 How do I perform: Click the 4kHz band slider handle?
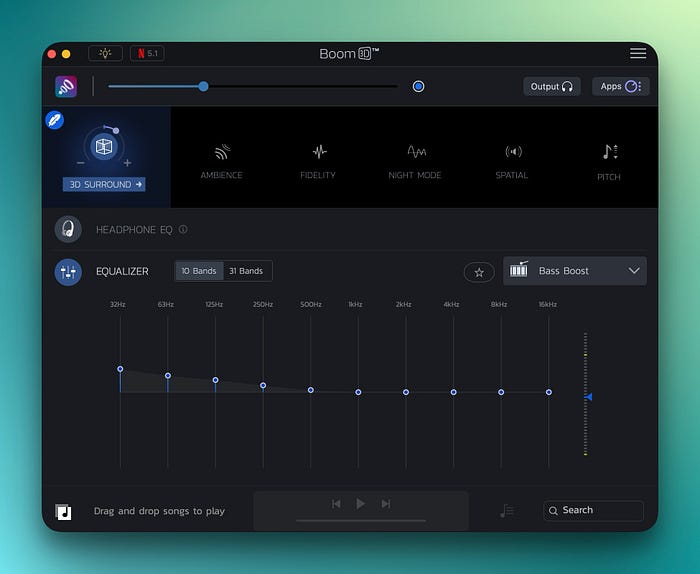[x=454, y=392]
